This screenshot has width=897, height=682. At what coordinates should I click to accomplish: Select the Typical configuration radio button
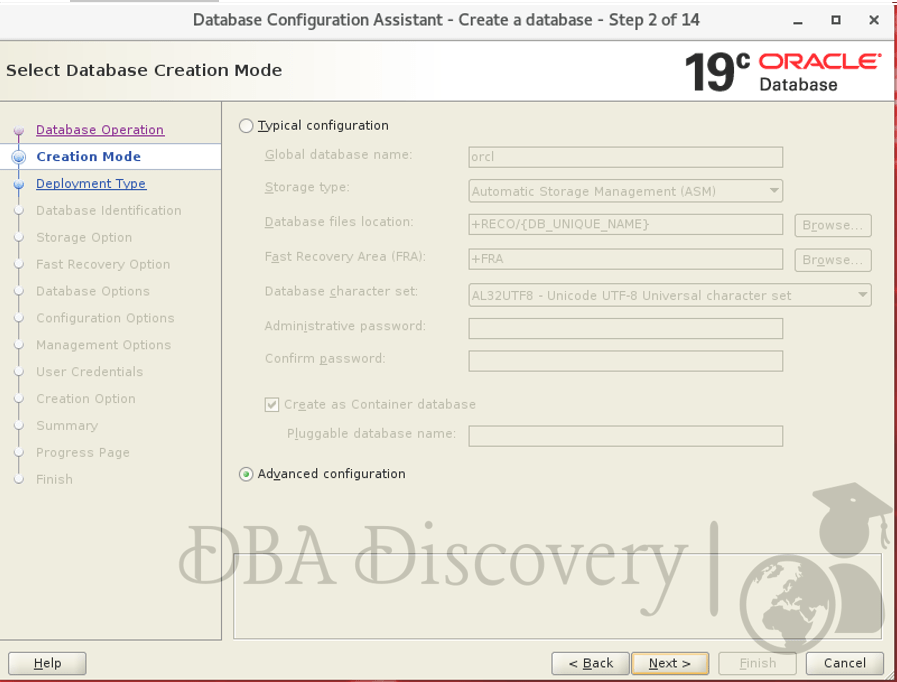[x=246, y=126]
